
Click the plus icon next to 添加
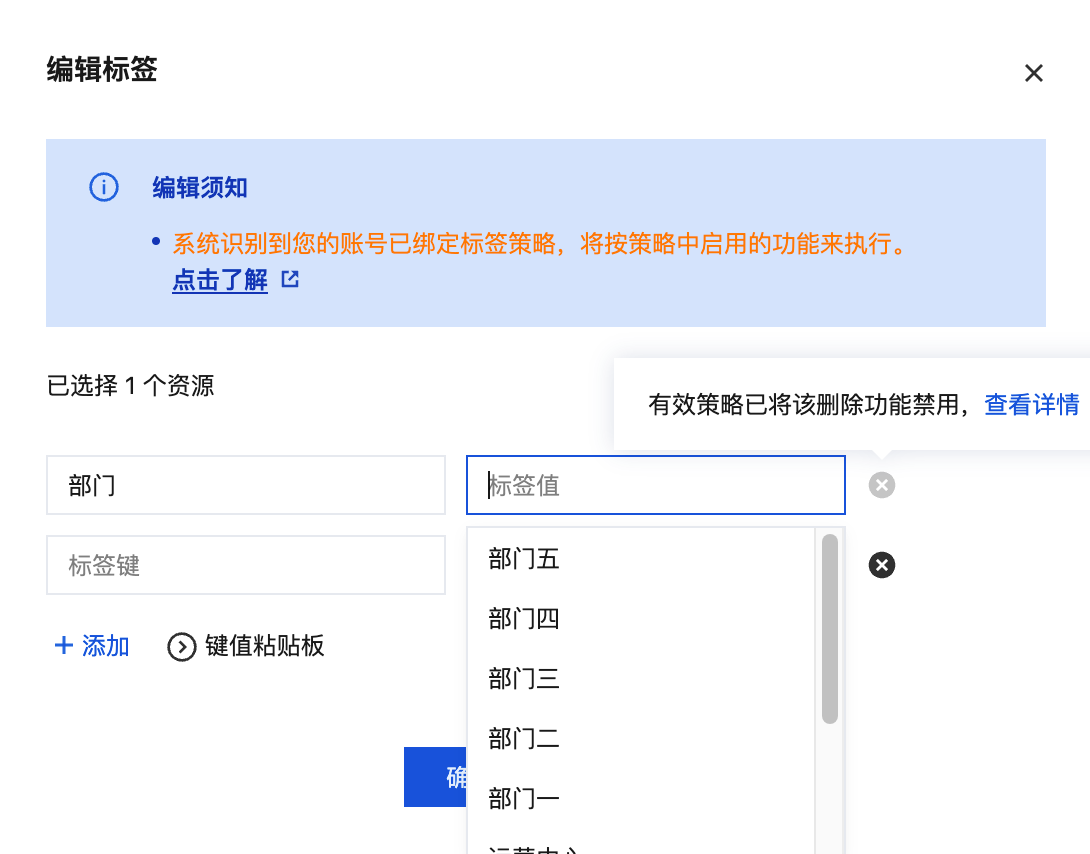point(64,646)
